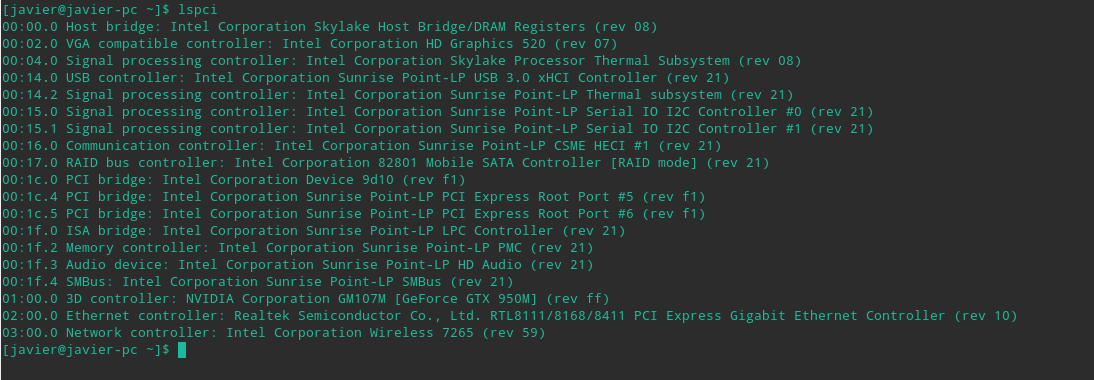The height and width of the screenshot is (380, 1094).
Task: Click the Sunrise Point-LP Thermal subsystem line
Action: coord(398,95)
